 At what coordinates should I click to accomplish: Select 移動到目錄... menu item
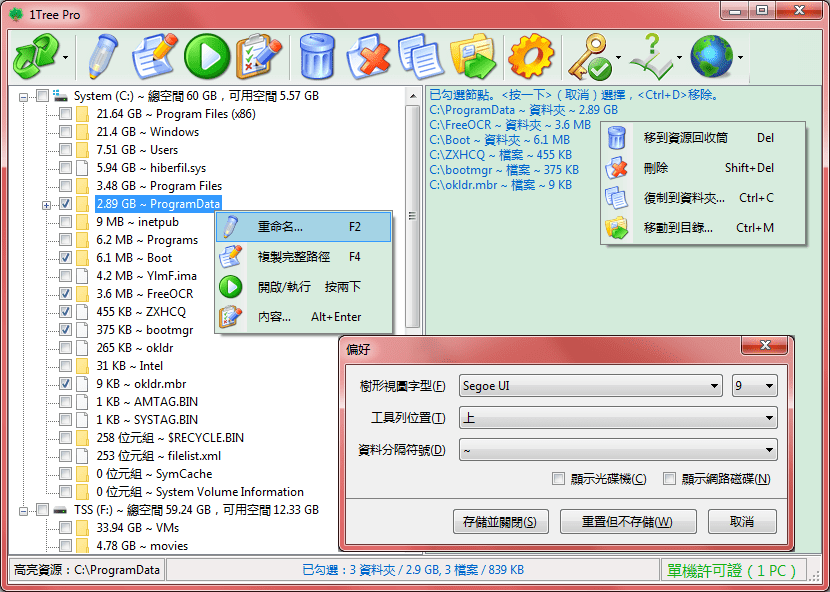click(x=703, y=228)
